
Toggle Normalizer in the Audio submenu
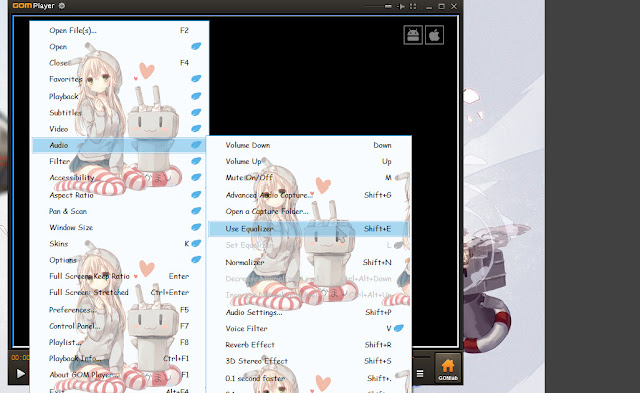(308, 262)
